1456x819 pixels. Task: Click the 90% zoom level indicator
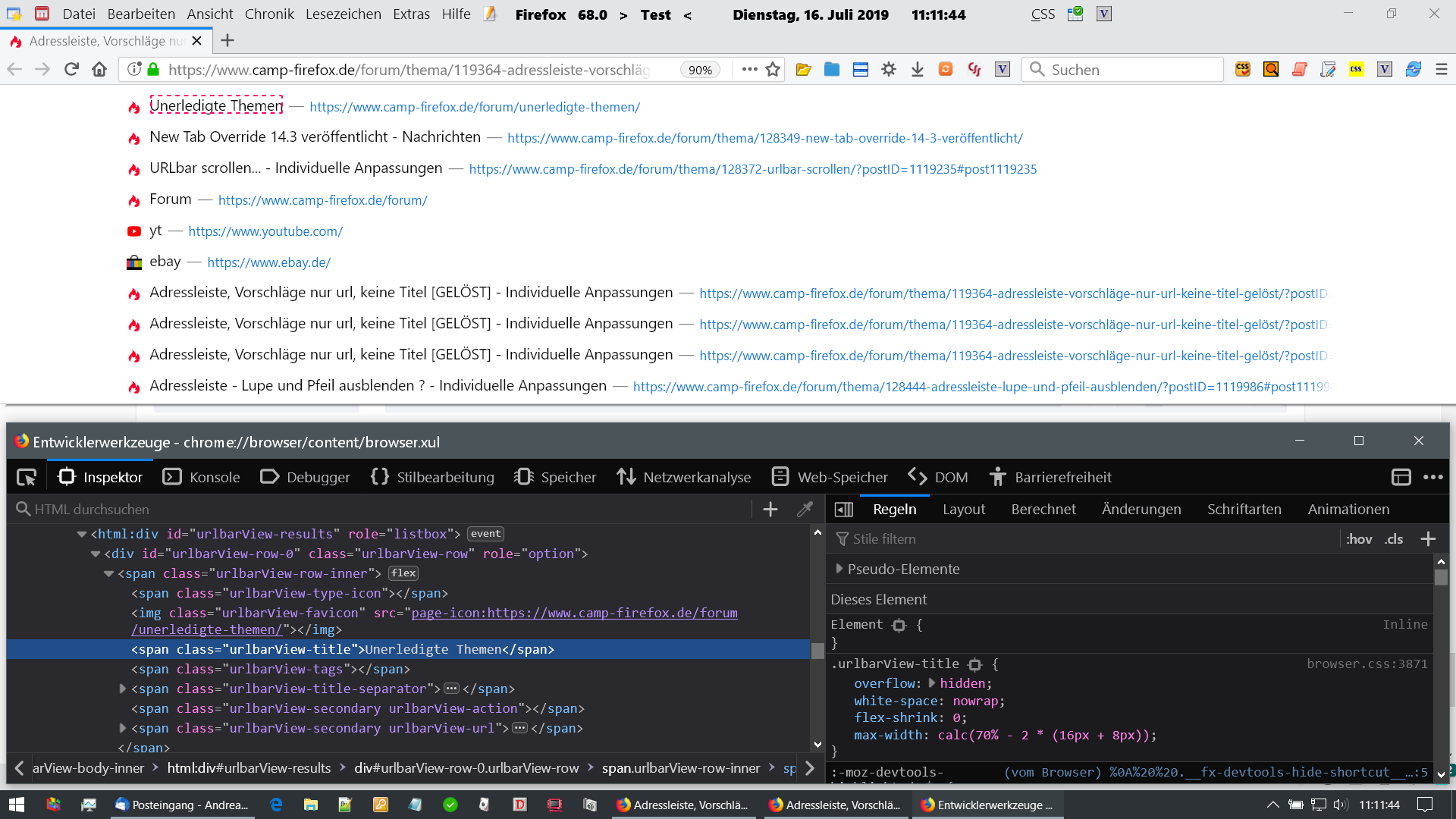point(699,70)
